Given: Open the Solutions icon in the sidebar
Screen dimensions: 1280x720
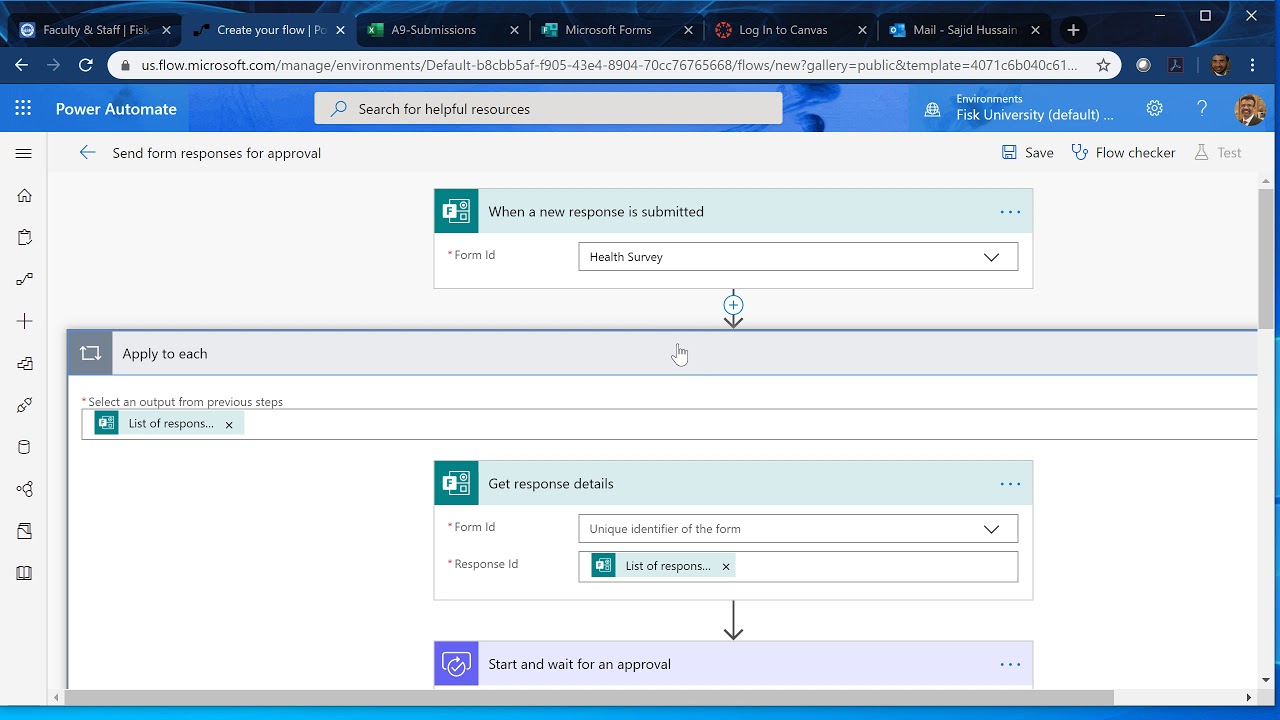Looking at the screenshot, I should tap(24, 531).
